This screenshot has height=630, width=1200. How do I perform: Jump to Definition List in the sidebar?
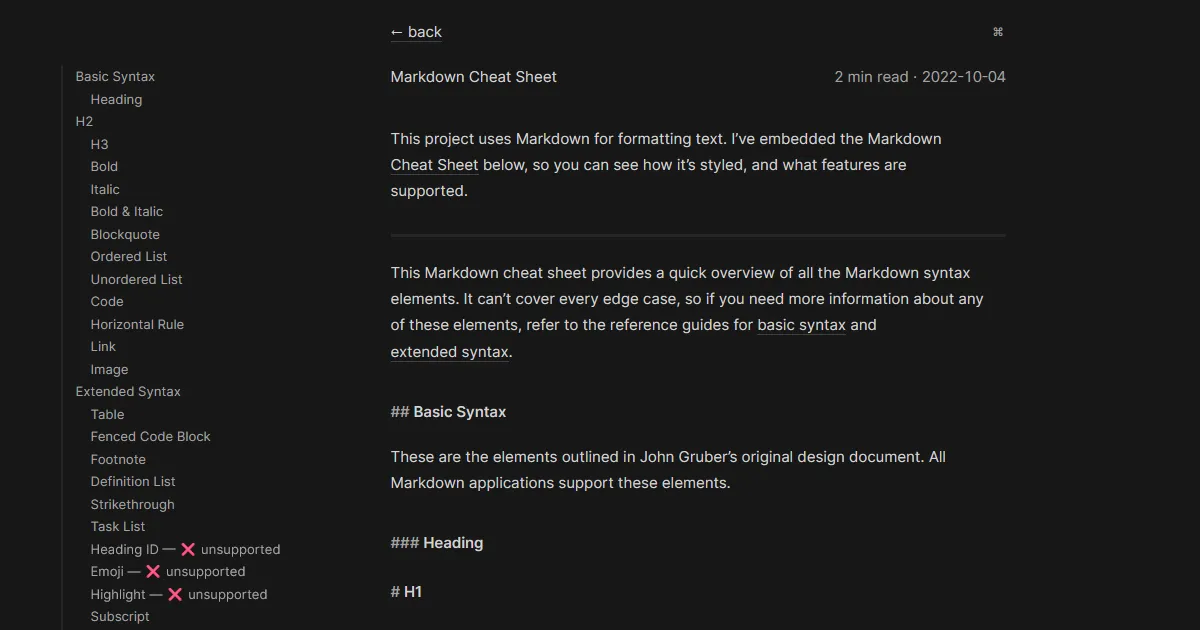(133, 482)
